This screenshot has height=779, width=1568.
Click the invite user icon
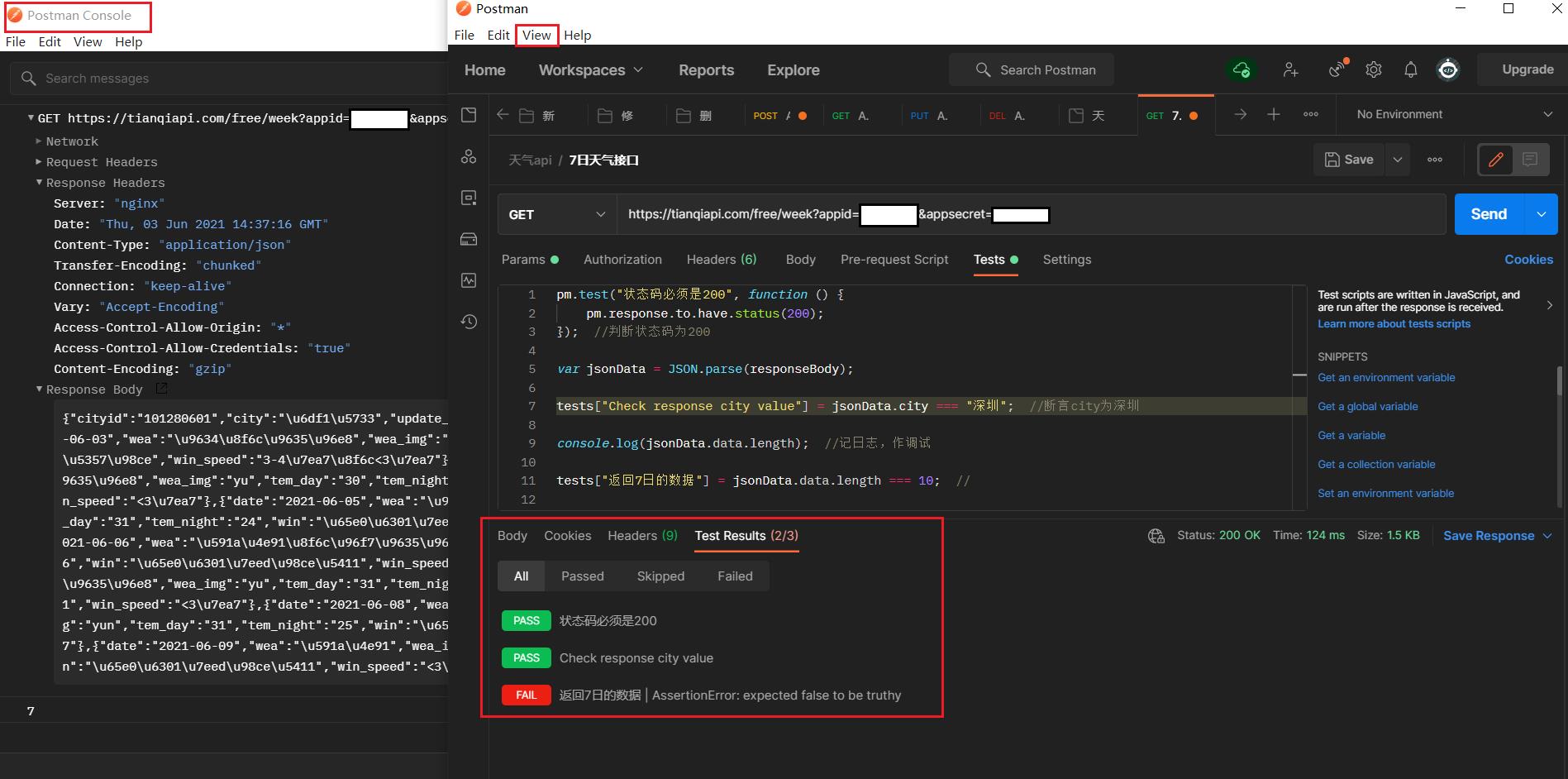click(x=1290, y=69)
